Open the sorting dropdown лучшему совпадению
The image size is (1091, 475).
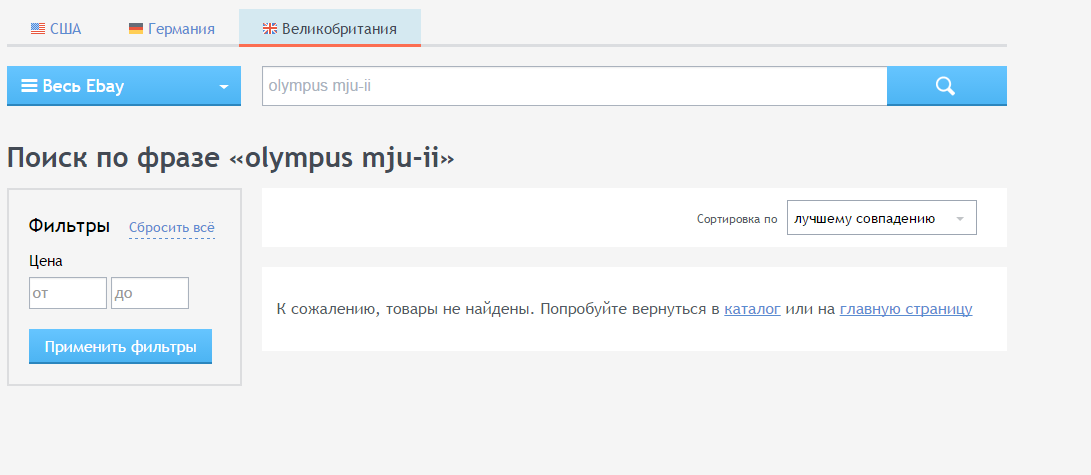(882, 218)
